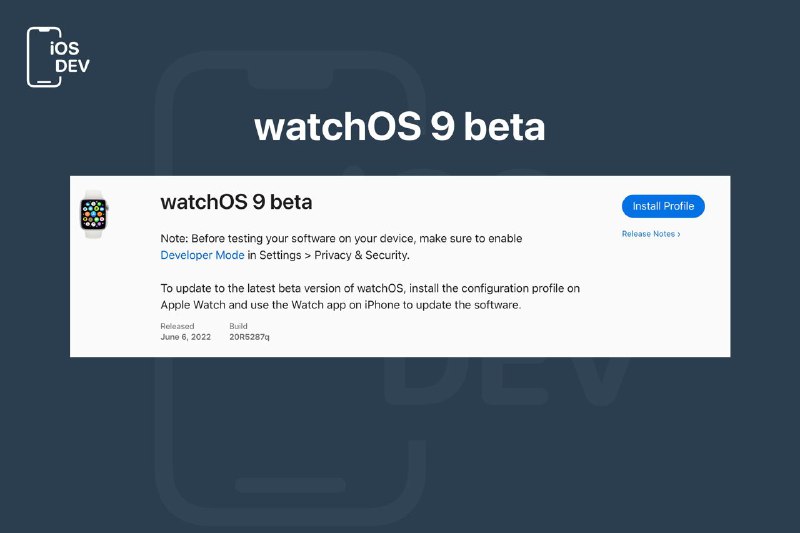
Task: Click the chevron arrow after Release Notes
Action: [679, 234]
